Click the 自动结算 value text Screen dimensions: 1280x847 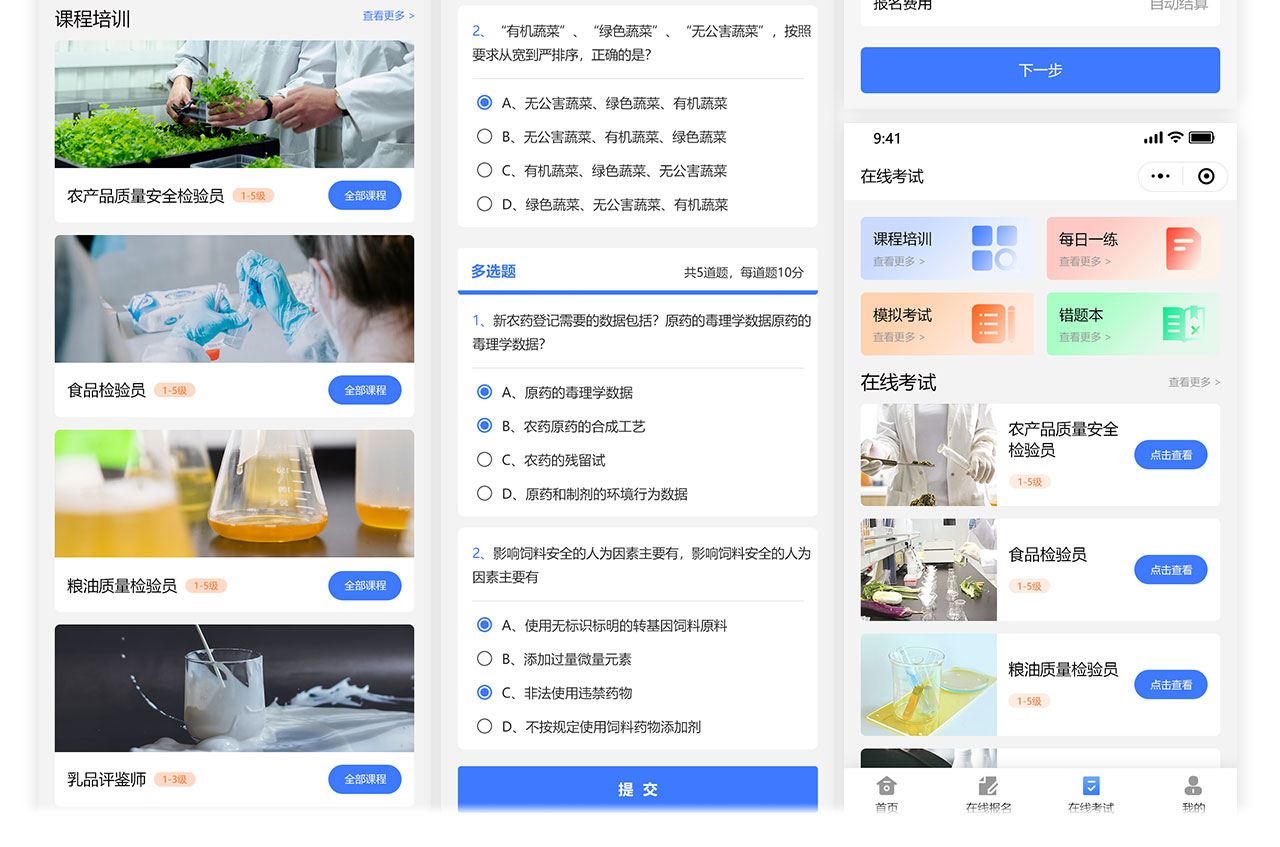click(x=1179, y=5)
